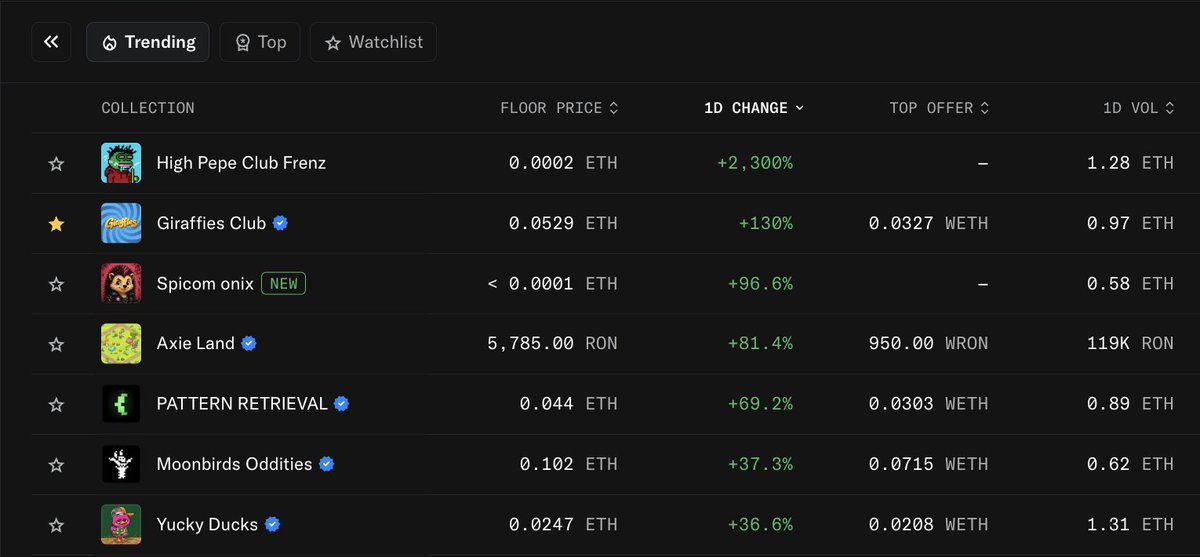The image size is (1200, 557).
Task: Click the Moonbirds Oddities collection icon
Action: pyautogui.click(x=121, y=464)
